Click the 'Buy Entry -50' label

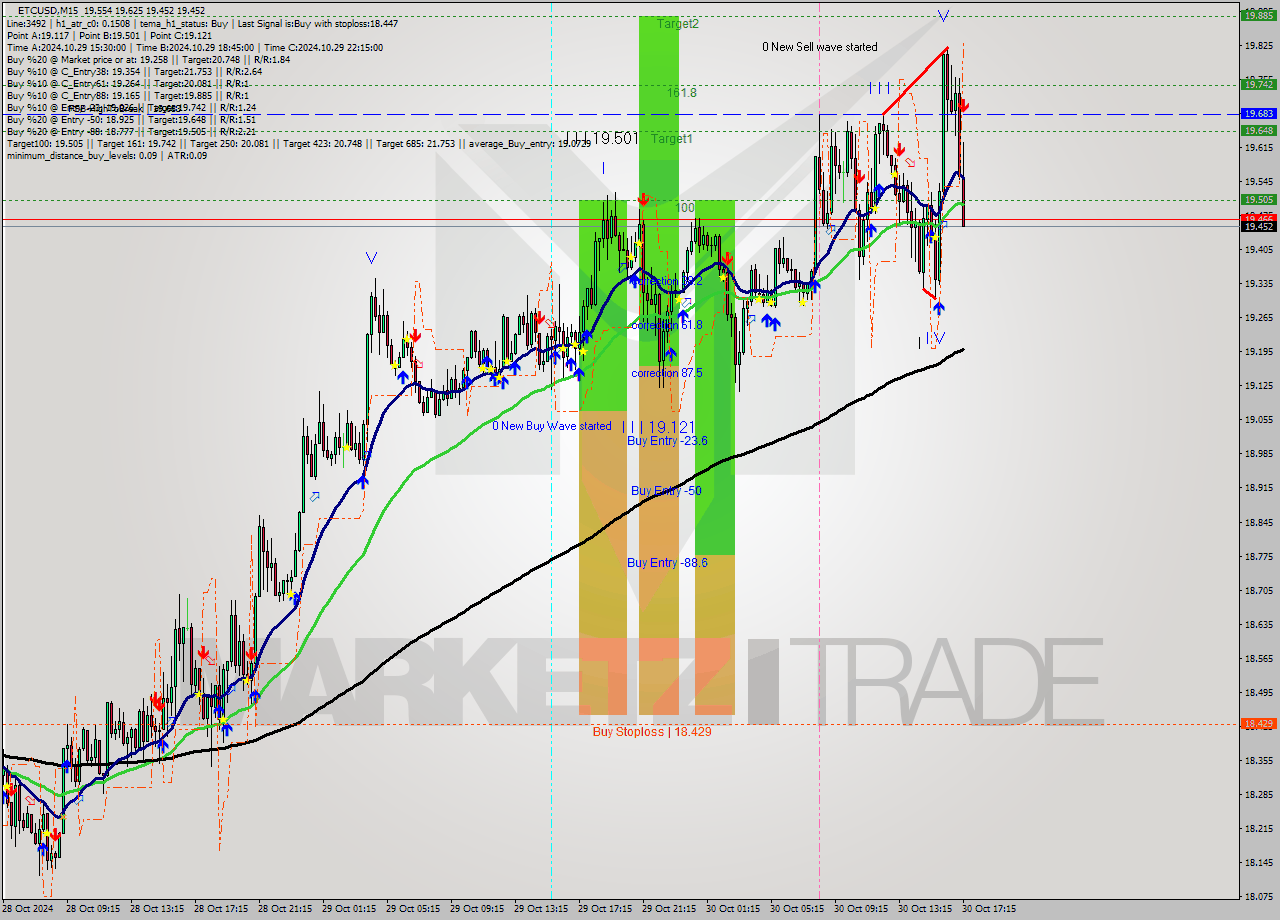coord(665,490)
